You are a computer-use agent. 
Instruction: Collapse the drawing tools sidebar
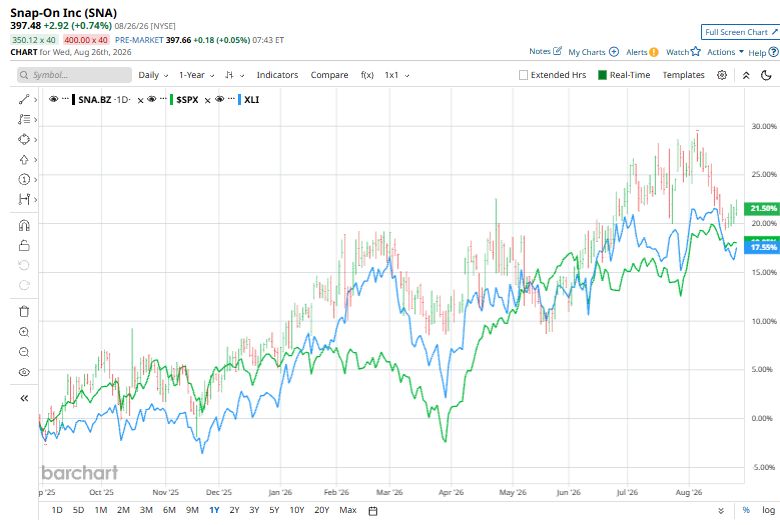[24, 398]
